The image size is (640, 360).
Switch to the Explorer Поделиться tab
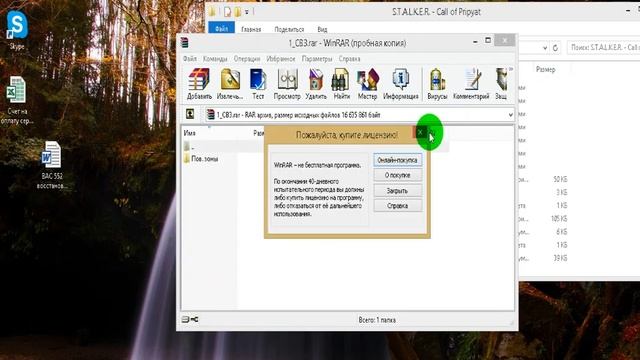click(289, 29)
